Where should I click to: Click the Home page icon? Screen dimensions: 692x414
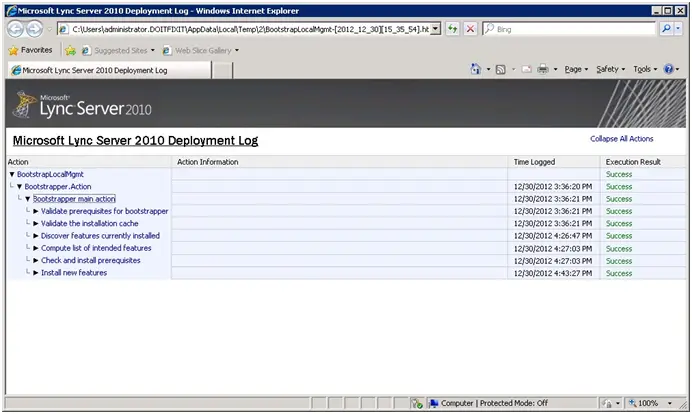(475, 69)
